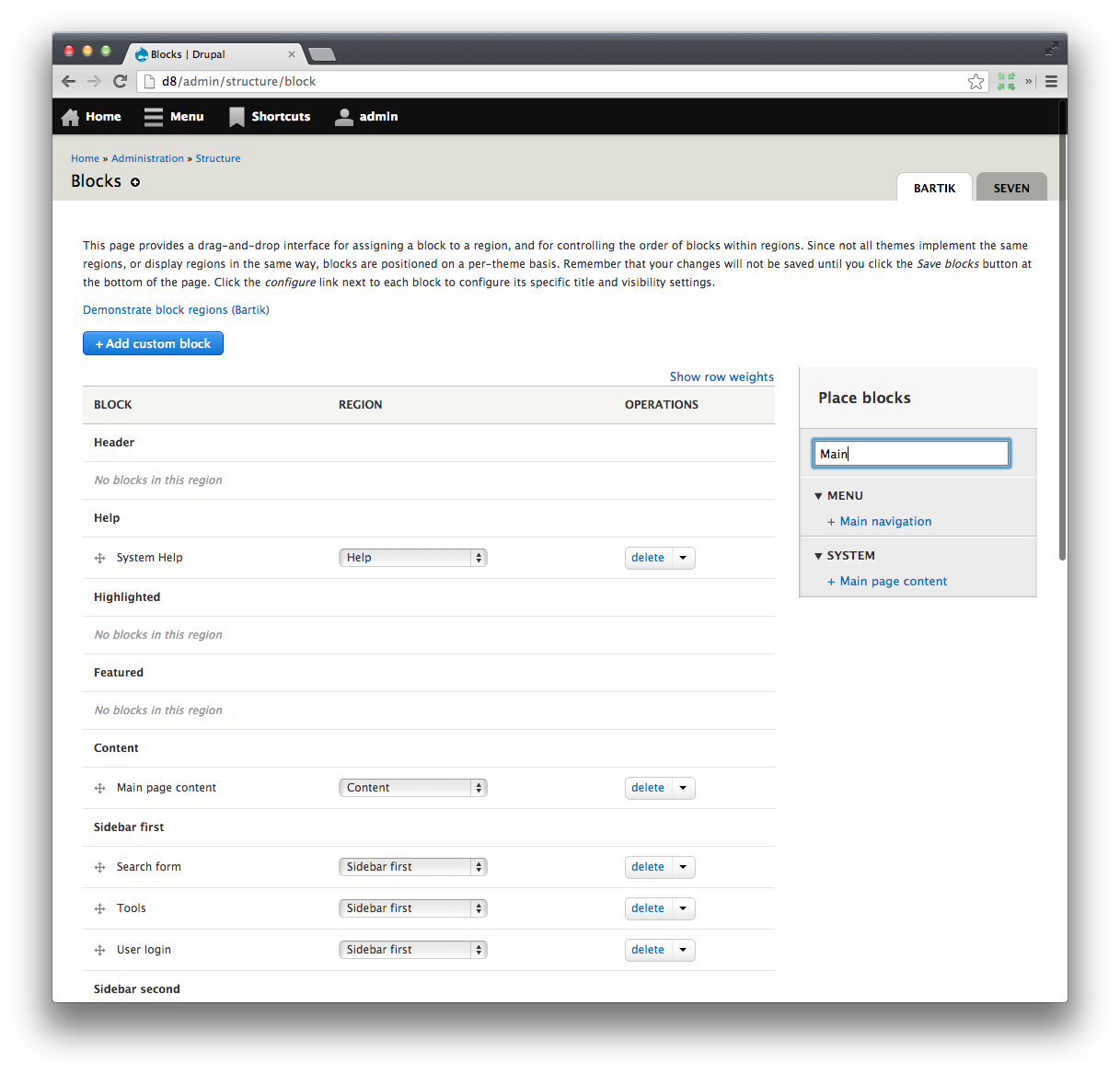Open region dropdown for Main page content

pyautogui.click(x=413, y=788)
